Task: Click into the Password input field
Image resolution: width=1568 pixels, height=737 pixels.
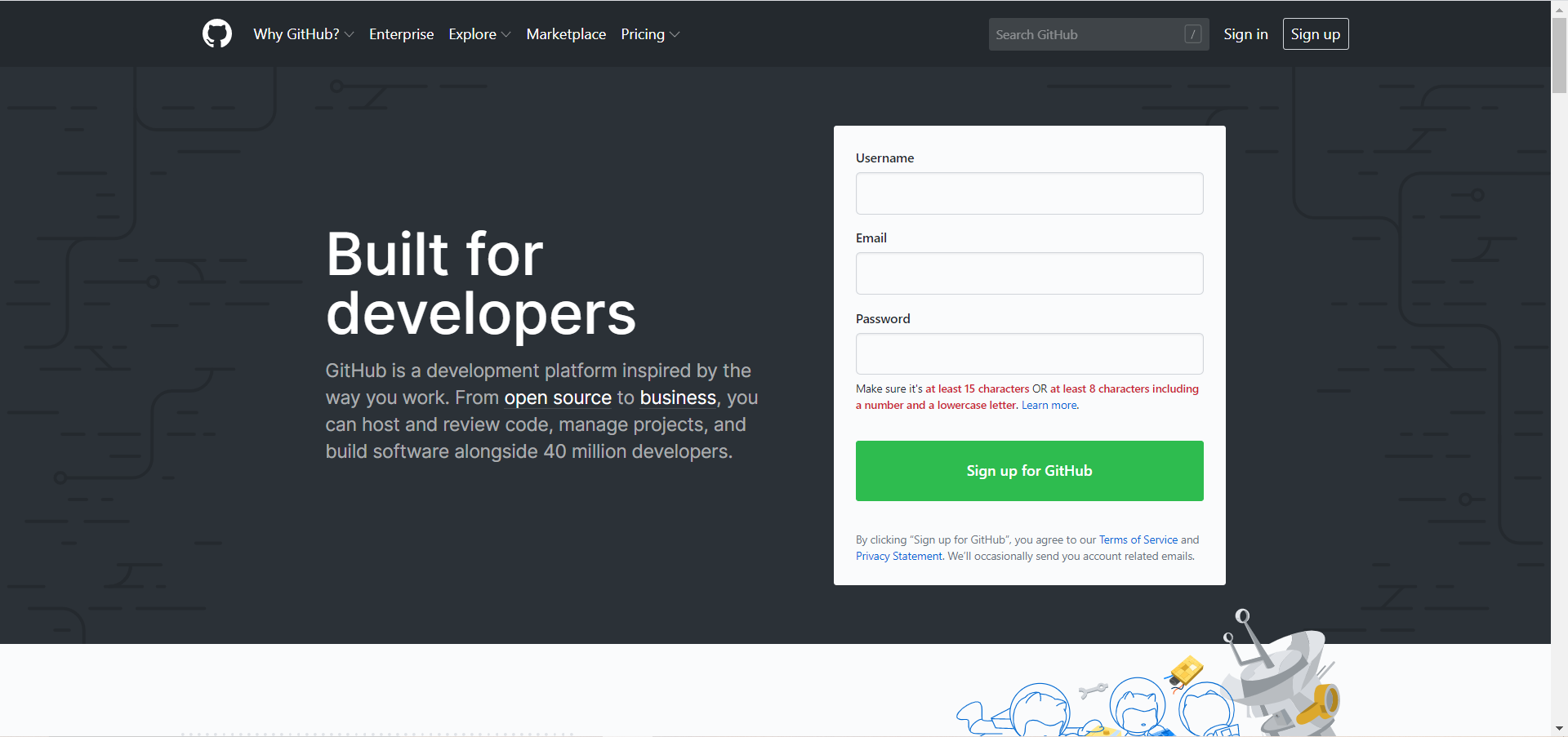Action: 1029,354
